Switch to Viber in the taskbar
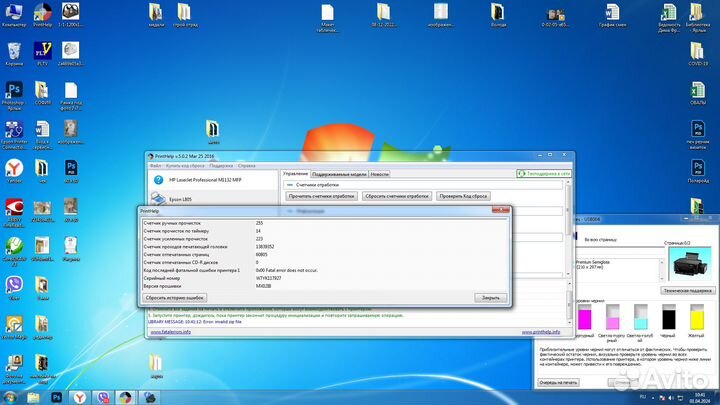The width and height of the screenshot is (720, 405). coord(103,397)
